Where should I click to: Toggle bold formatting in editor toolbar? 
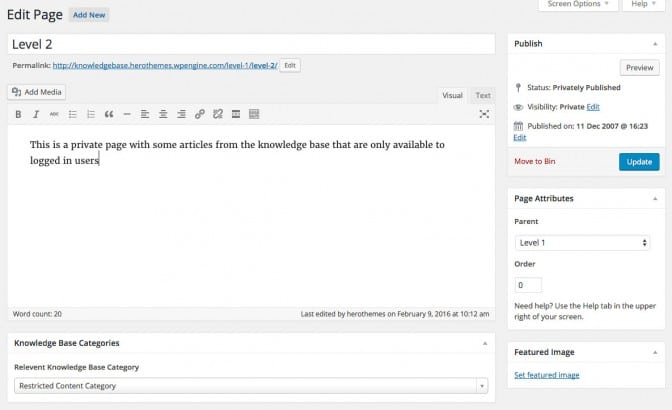tap(18, 114)
